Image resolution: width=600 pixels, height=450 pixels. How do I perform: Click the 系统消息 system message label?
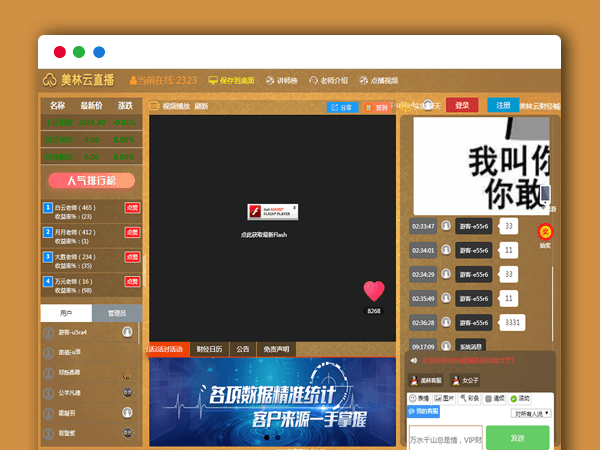(x=471, y=346)
